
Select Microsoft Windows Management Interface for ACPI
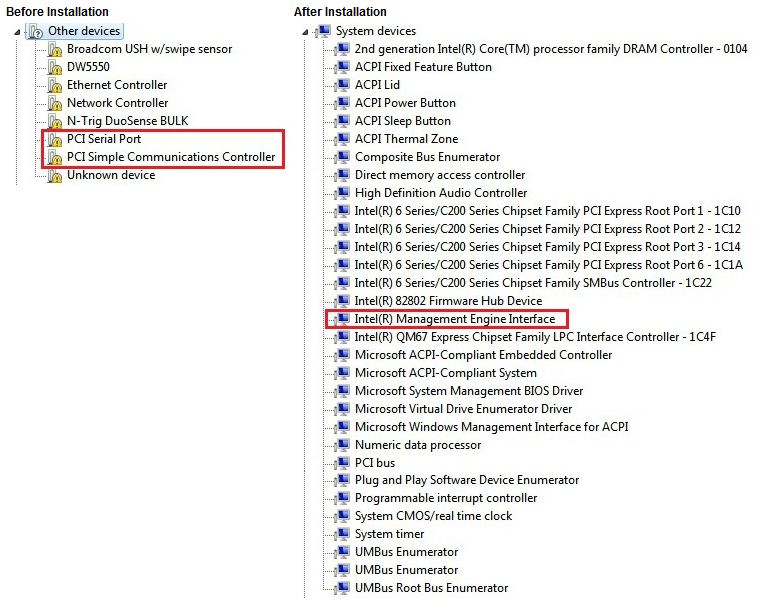[492, 427]
